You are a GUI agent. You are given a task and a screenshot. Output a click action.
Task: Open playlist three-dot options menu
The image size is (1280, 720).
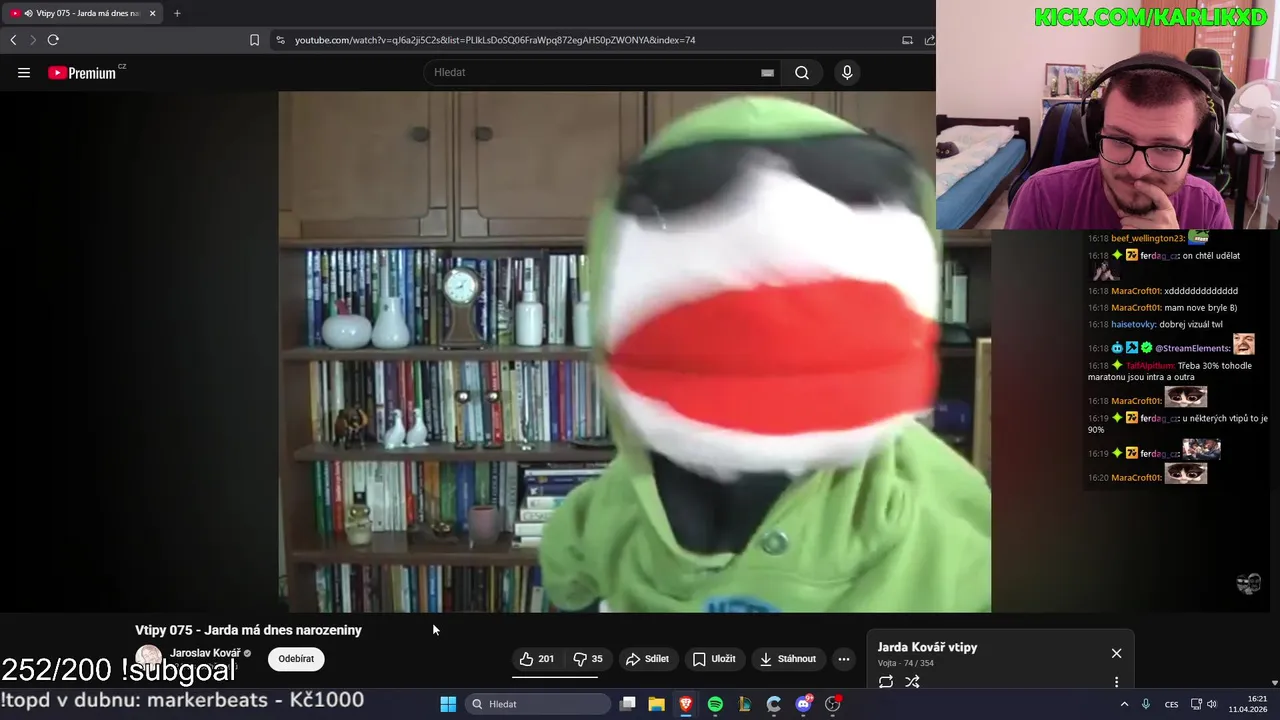coord(1116,682)
